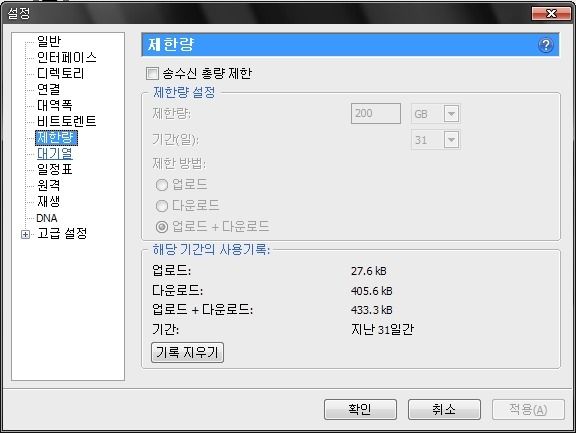This screenshot has height=433, width=576.
Task: Open the 대기열 settings page
Action: (55, 153)
